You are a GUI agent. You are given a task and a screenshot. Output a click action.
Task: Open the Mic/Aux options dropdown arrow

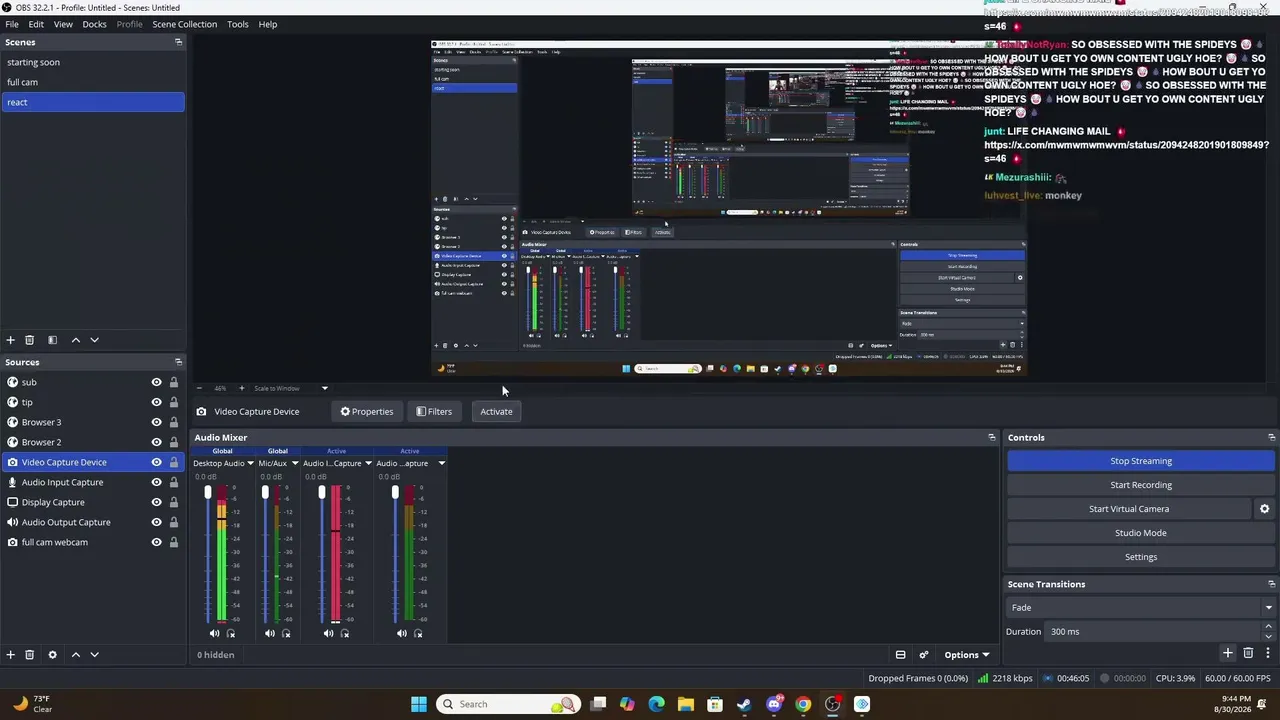(x=294, y=464)
